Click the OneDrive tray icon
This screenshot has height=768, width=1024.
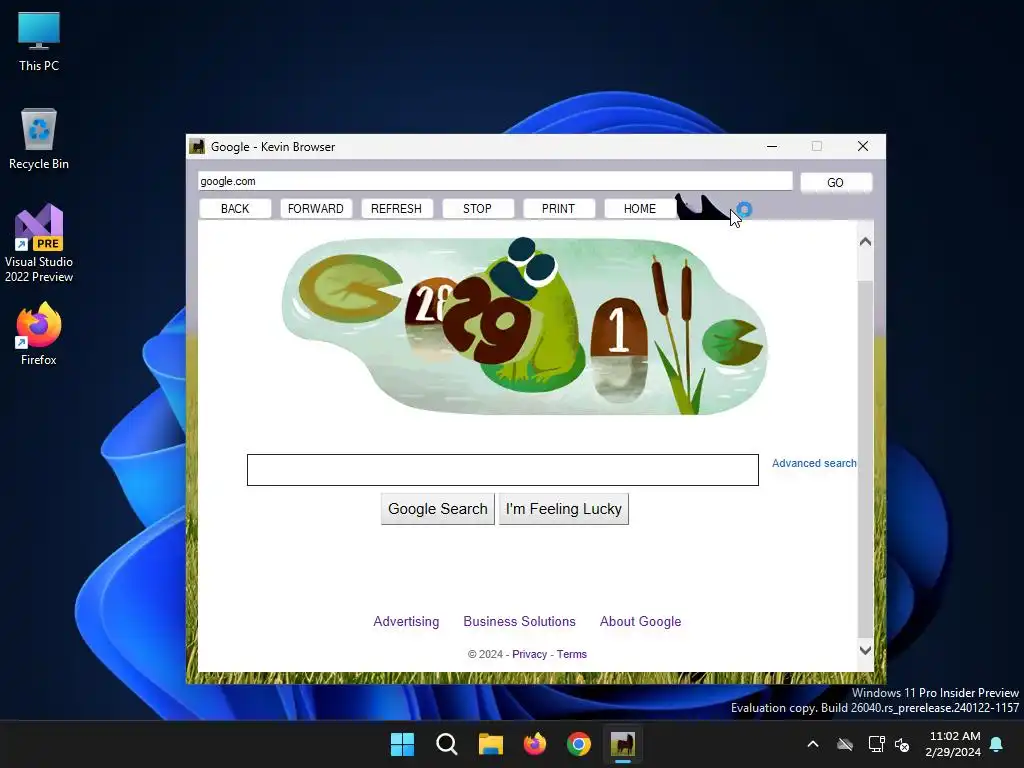click(x=845, y=744)
